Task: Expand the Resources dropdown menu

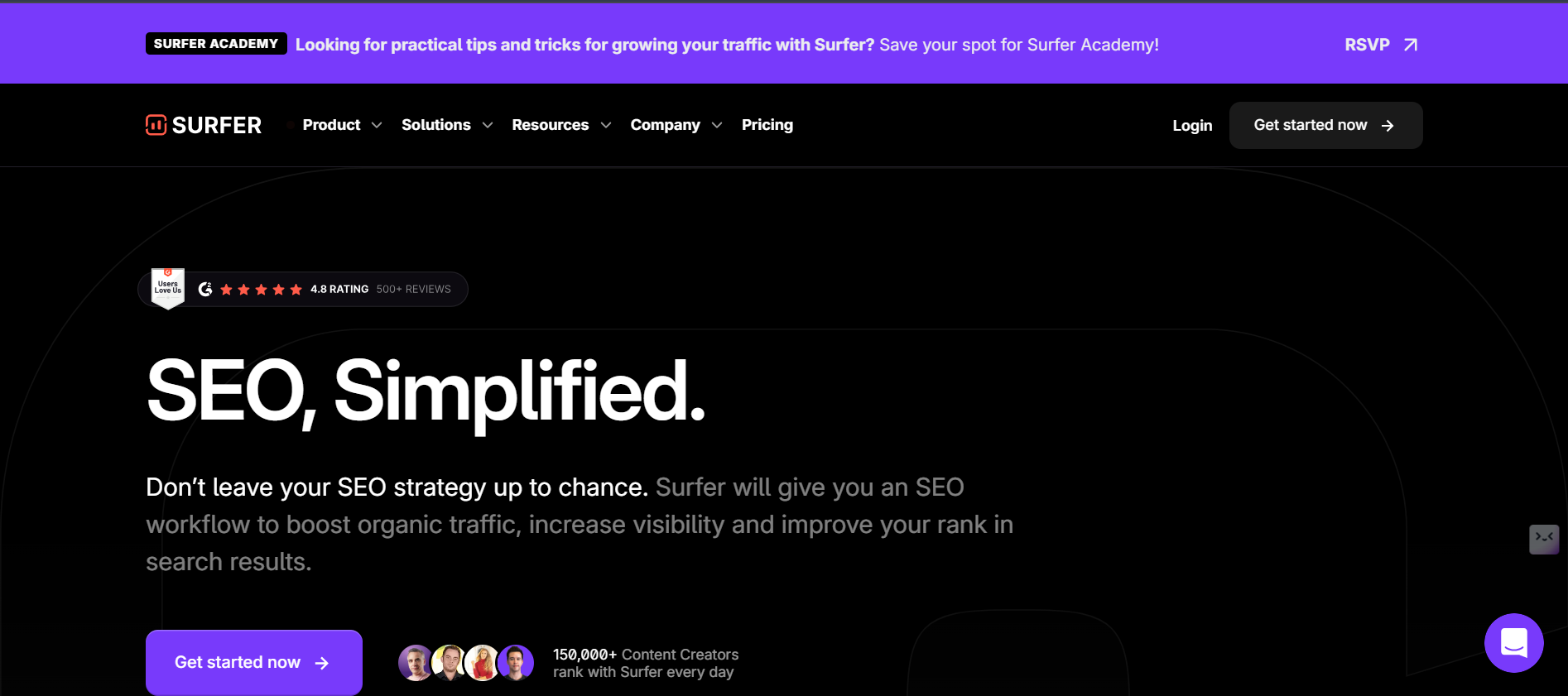Action: click(x=560, y=125)
